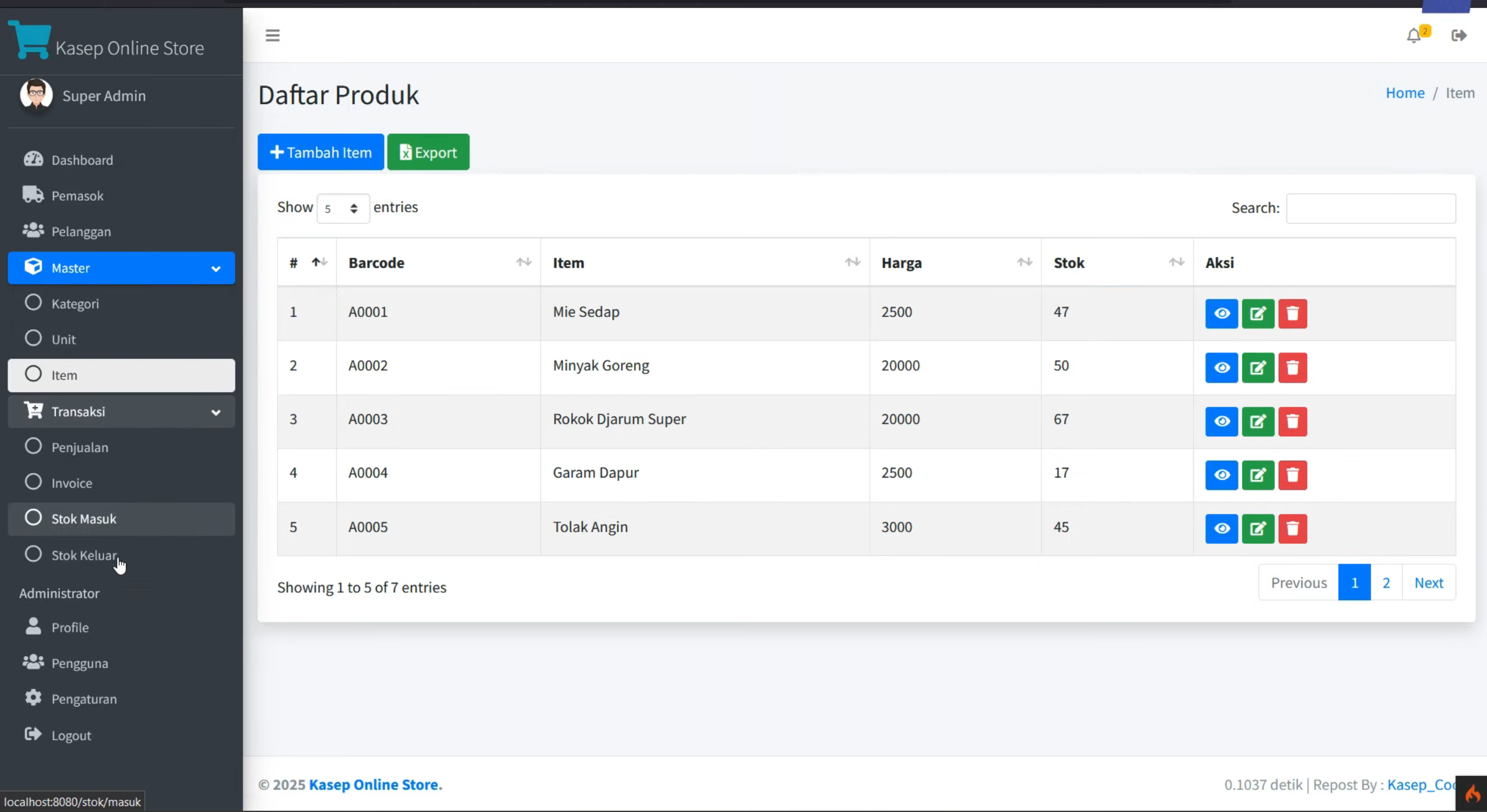The width and height of the screenshot is (1487, 812).
Task: Open Stok Masuk under Transaksi
Action: (x=121, y=519)
